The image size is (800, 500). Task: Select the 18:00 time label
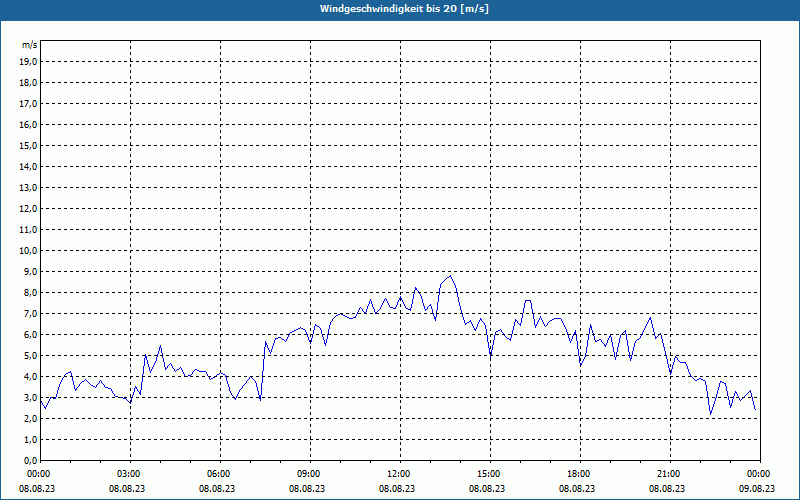point(581,474)
